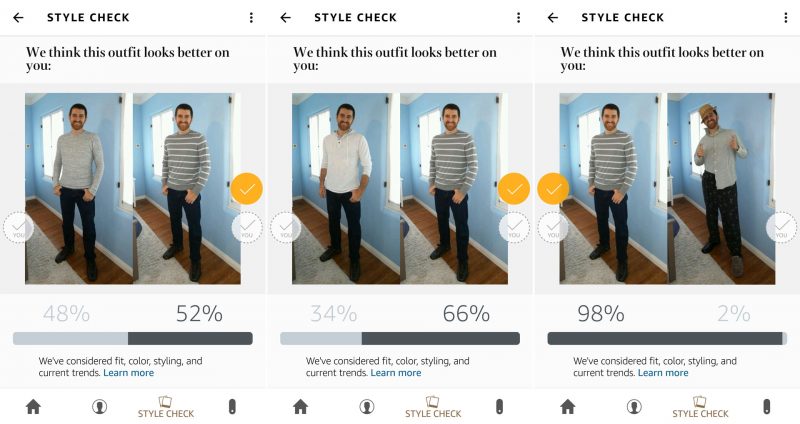
Task: Open profile icon in middle bottom bar
Action: click(366, 407)
